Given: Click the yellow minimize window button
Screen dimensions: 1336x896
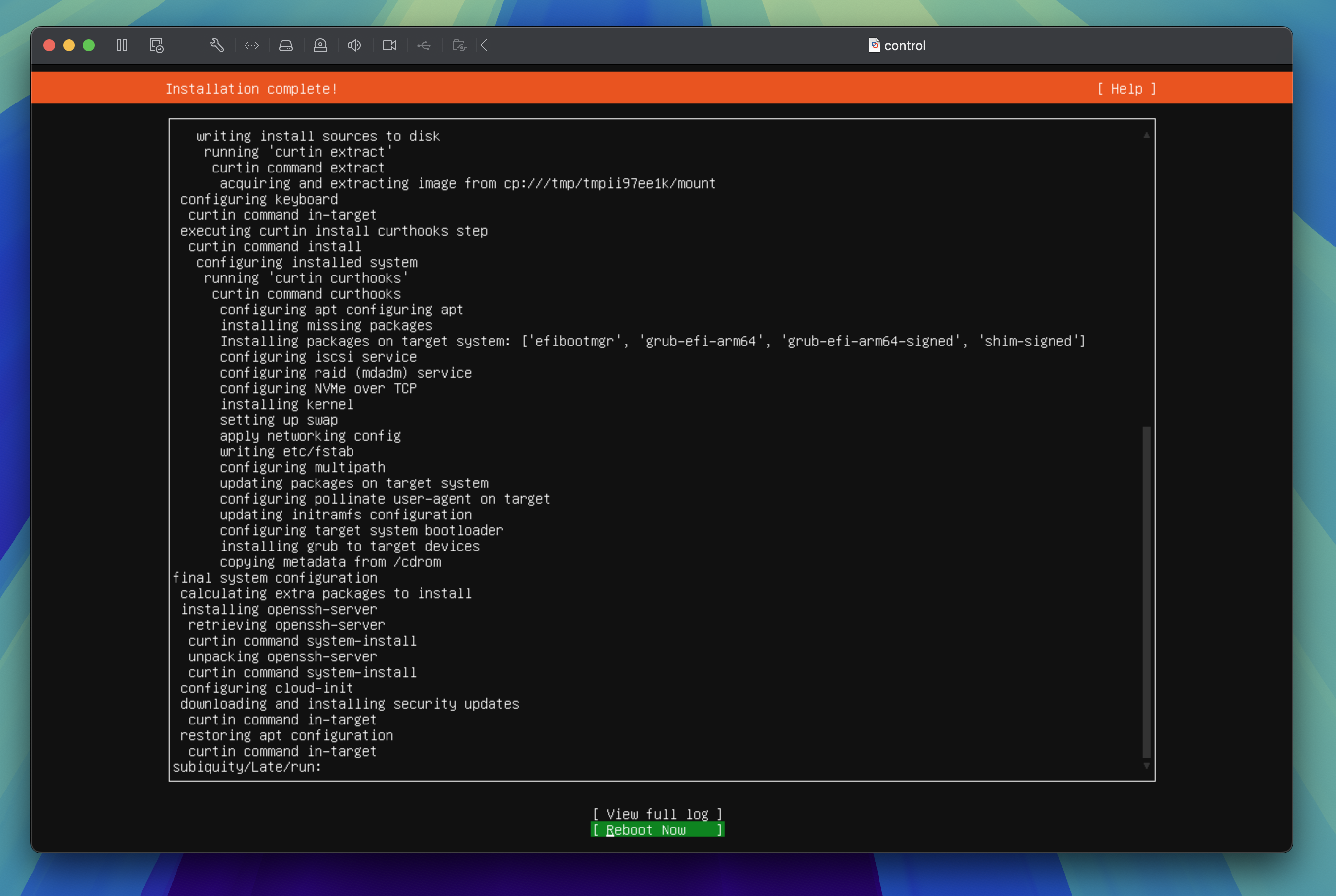Looking at the screenshot, I should 69,46.
